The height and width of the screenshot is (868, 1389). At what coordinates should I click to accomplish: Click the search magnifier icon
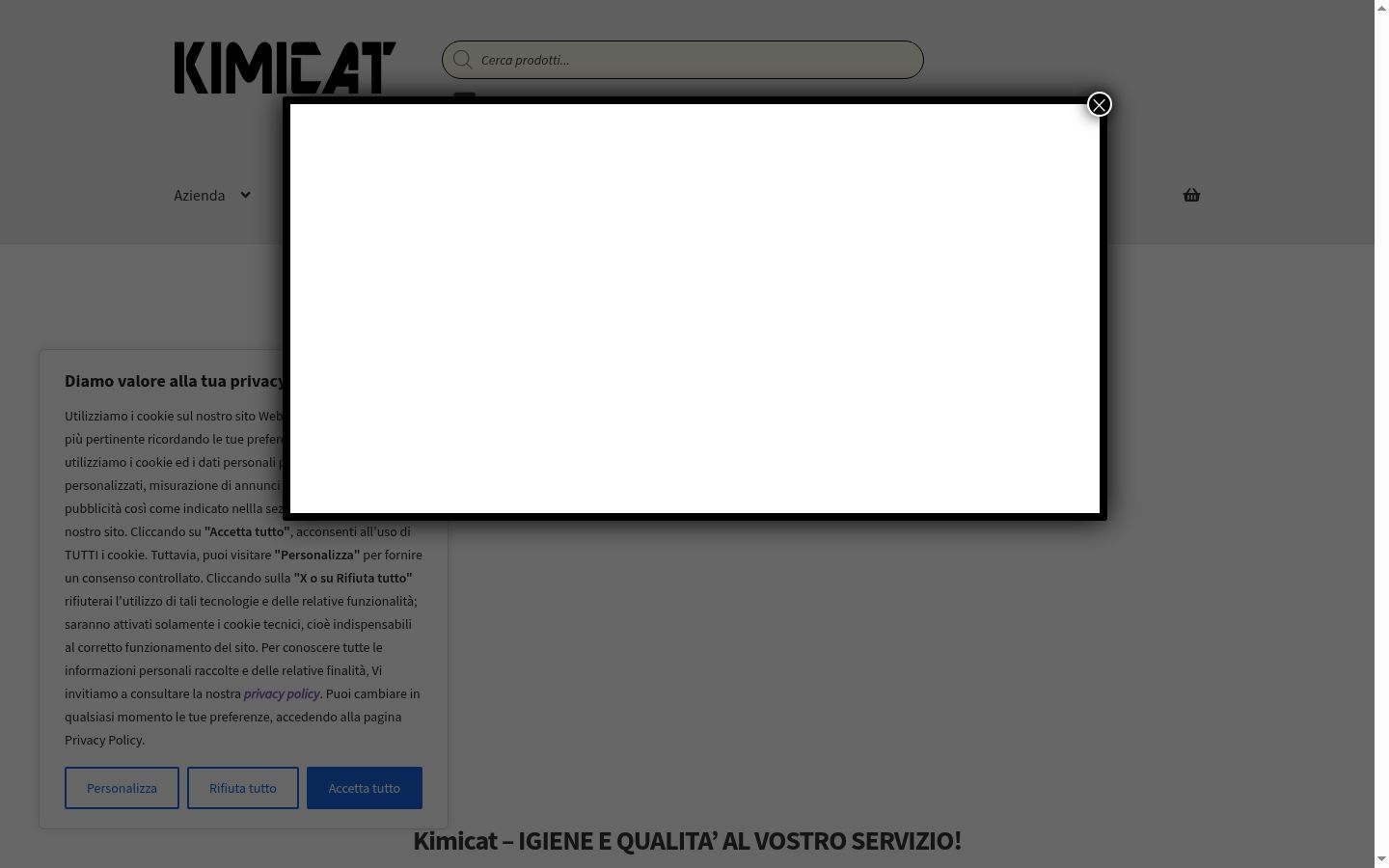[x=463, y=60]
